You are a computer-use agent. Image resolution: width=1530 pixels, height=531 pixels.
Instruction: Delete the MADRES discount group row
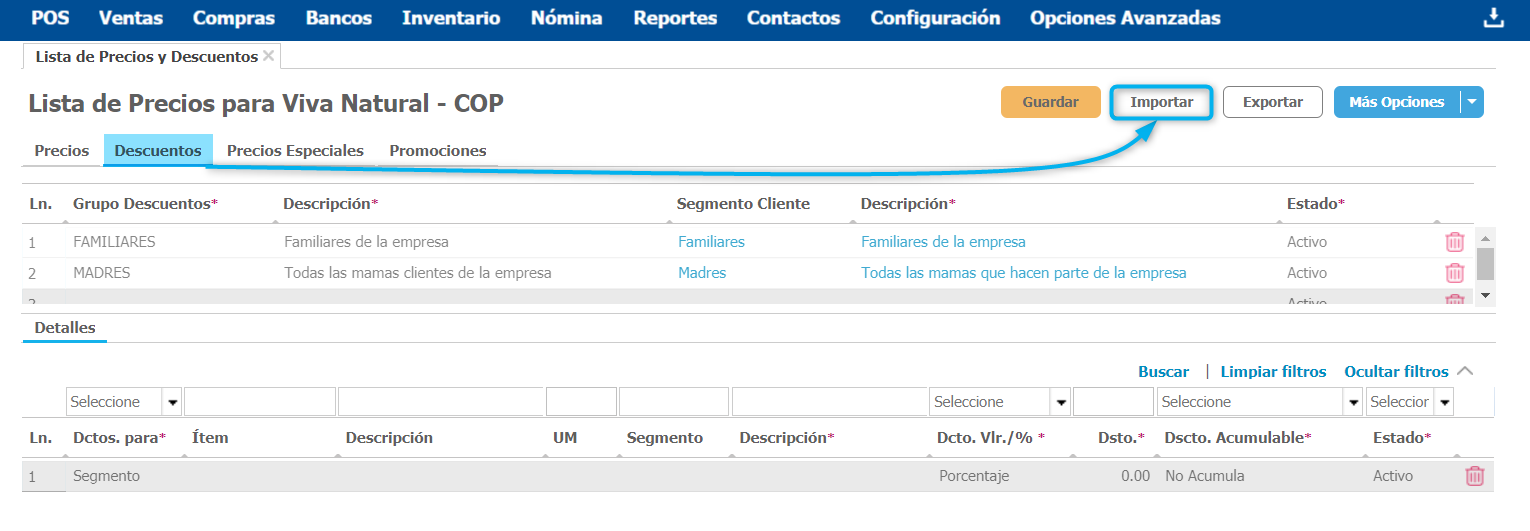coord(1455,273)
